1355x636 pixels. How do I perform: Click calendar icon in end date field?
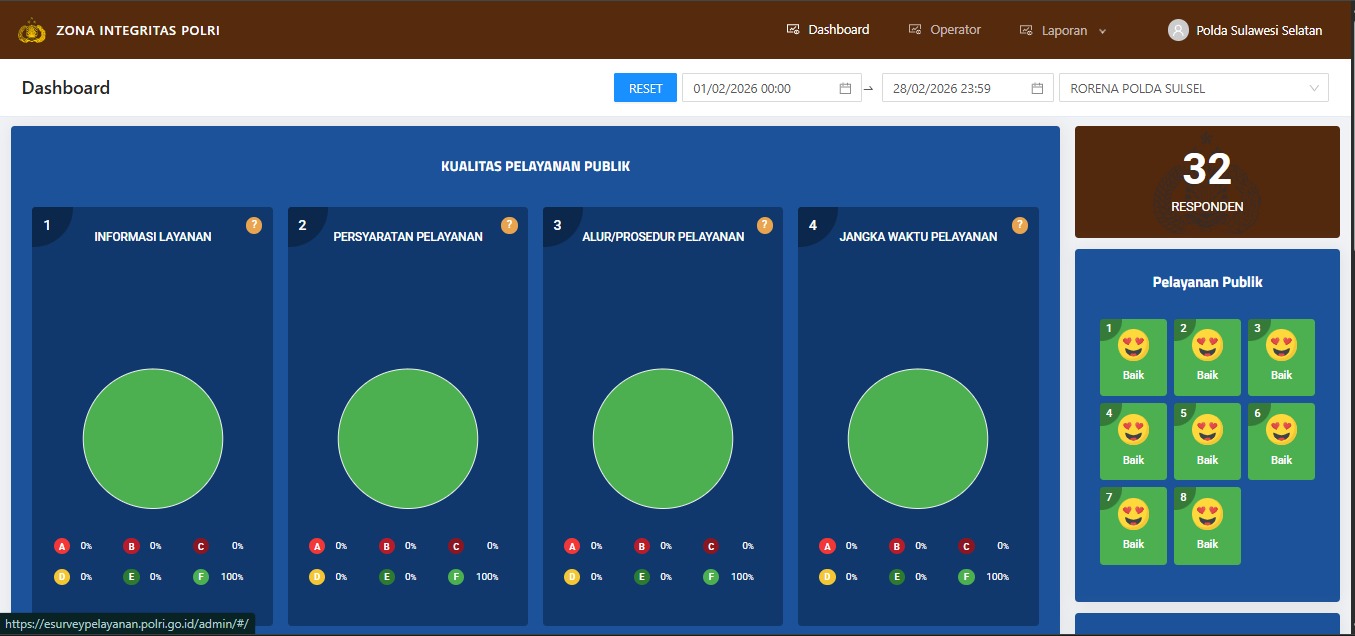[x=1037, y=88]
